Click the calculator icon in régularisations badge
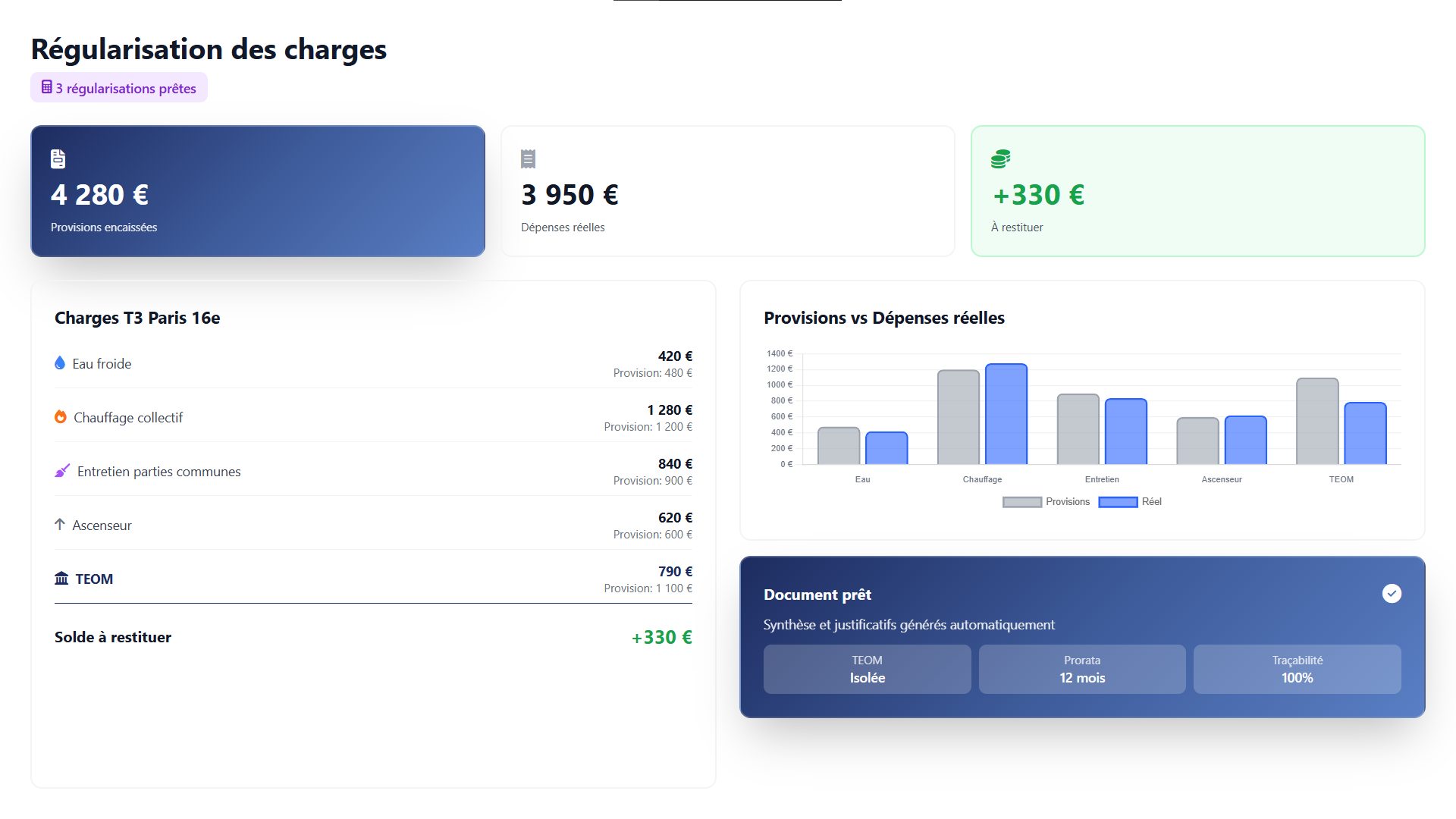 pyautogui.click(x=47, y=87)
